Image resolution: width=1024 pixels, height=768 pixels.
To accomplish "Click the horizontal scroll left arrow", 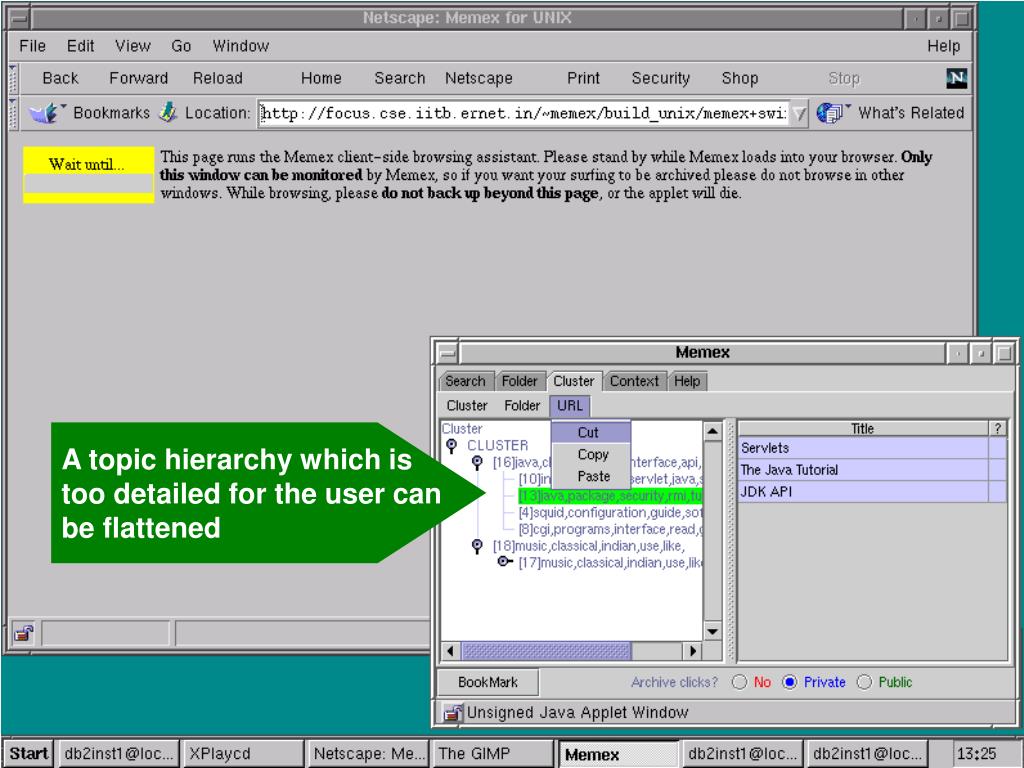I will coord(451,651).
